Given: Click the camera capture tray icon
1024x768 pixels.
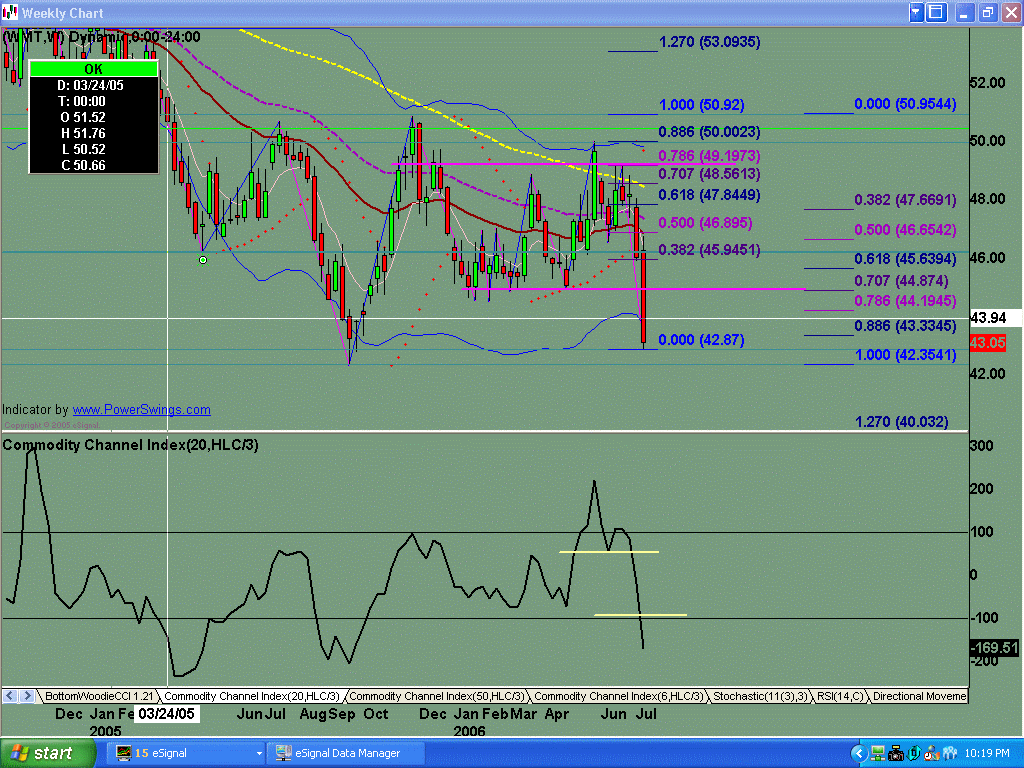Looking at the screenshot, I should [895, 754].
